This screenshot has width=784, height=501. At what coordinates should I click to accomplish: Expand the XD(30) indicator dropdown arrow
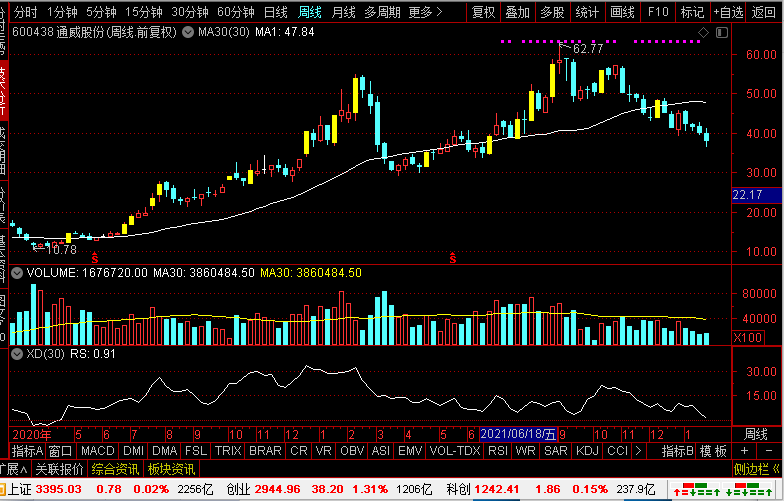tap(16, 353)
